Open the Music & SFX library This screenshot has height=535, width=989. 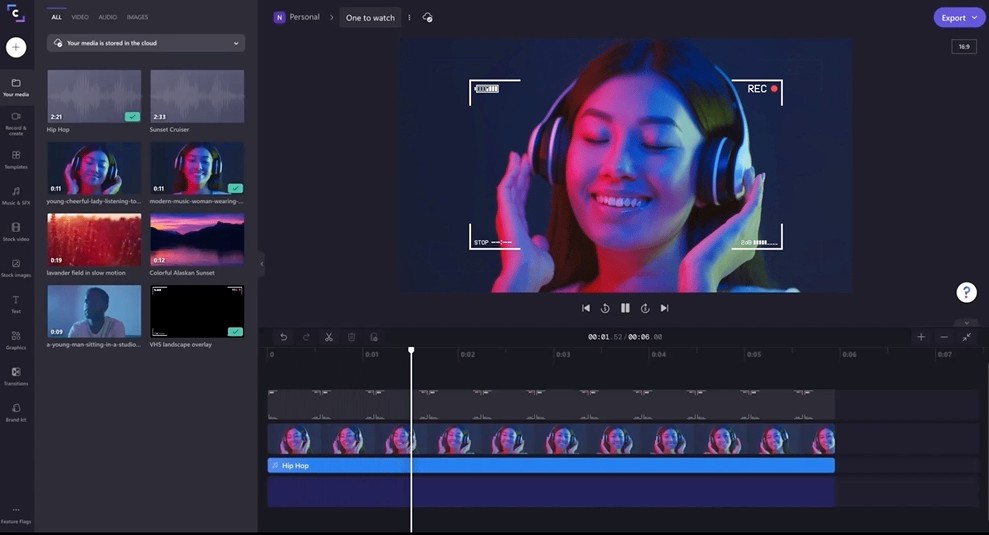16,195
